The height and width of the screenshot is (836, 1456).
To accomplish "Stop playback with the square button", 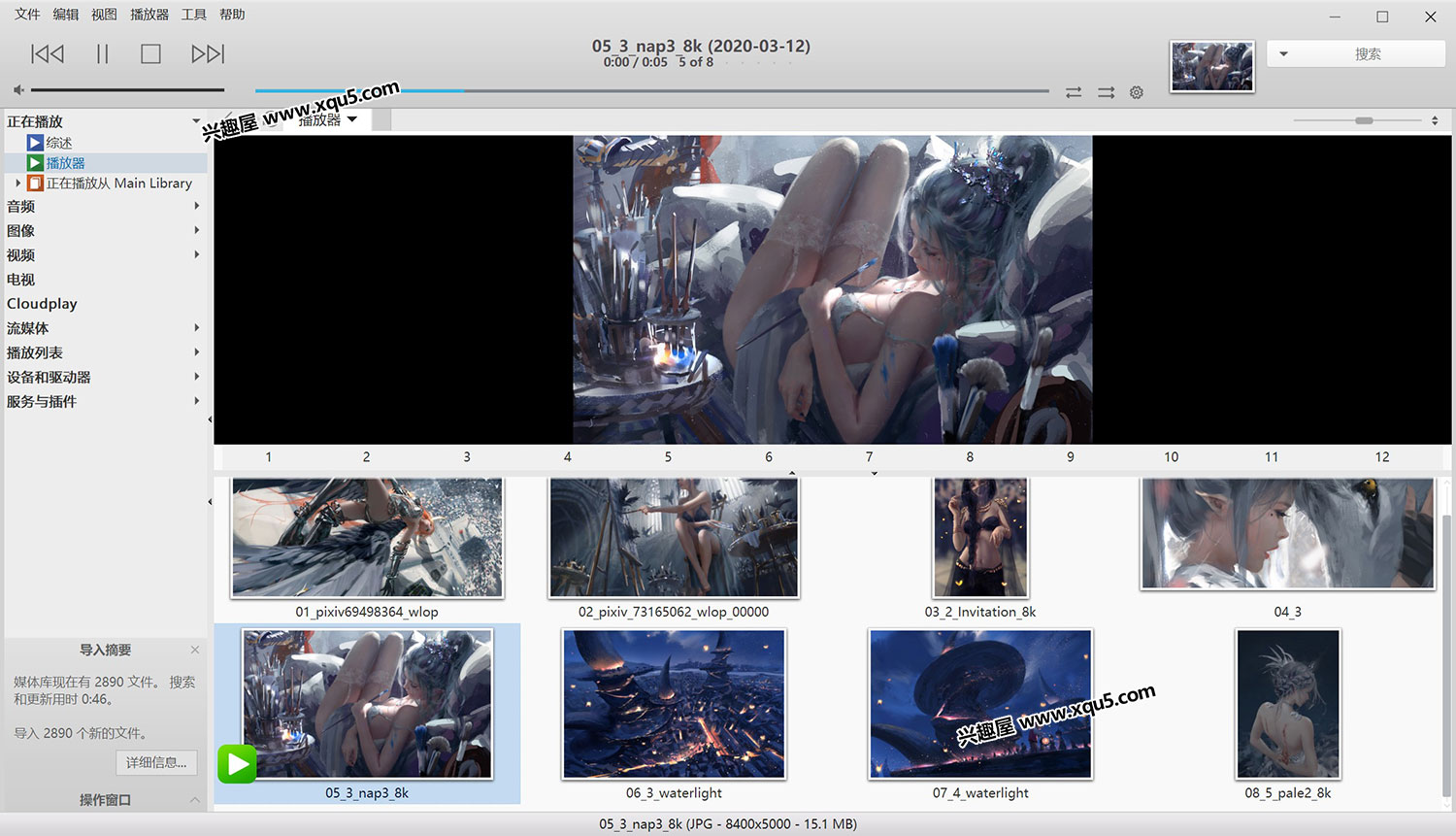I will (x=150, y=53).
